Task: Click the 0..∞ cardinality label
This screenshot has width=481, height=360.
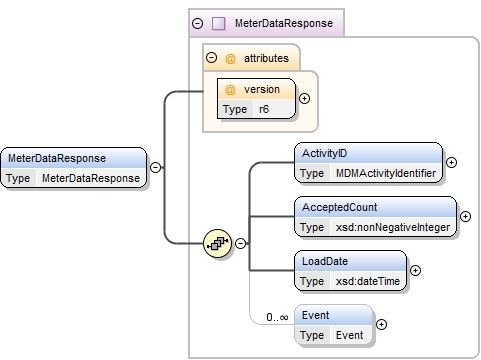Action: (x=277, y=317)
